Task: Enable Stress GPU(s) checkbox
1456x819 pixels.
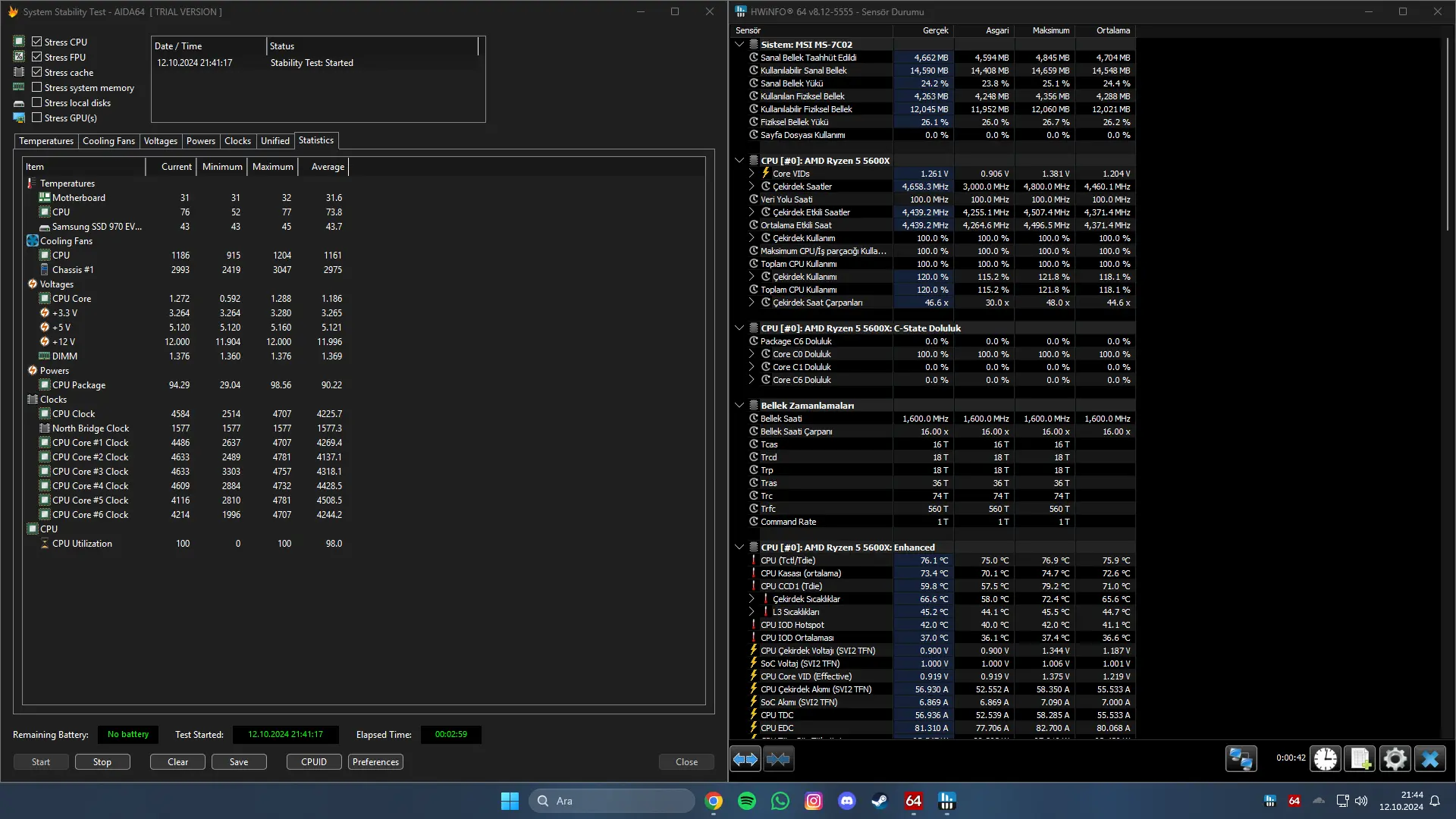Action: (x=37, y=118)
